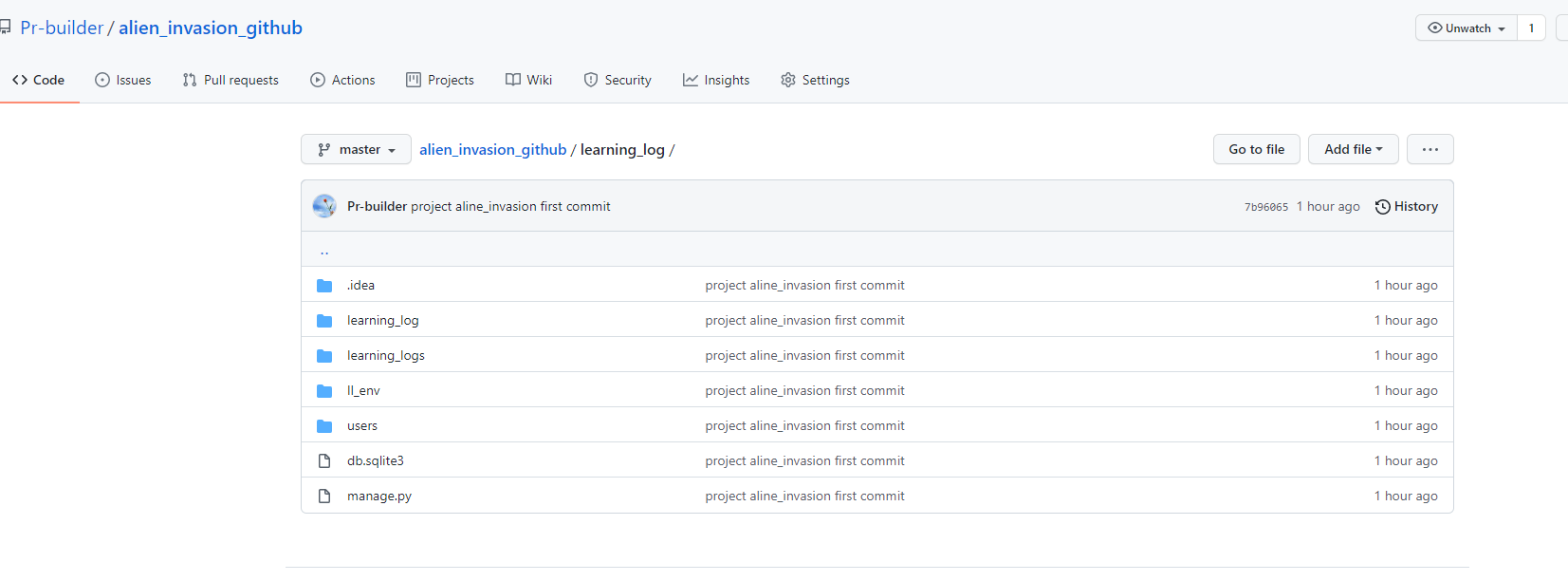This screenshot has width=1568, height=581.
Task: Click '1 hour ago' in manage.py row
Action: pos(1406,496)
